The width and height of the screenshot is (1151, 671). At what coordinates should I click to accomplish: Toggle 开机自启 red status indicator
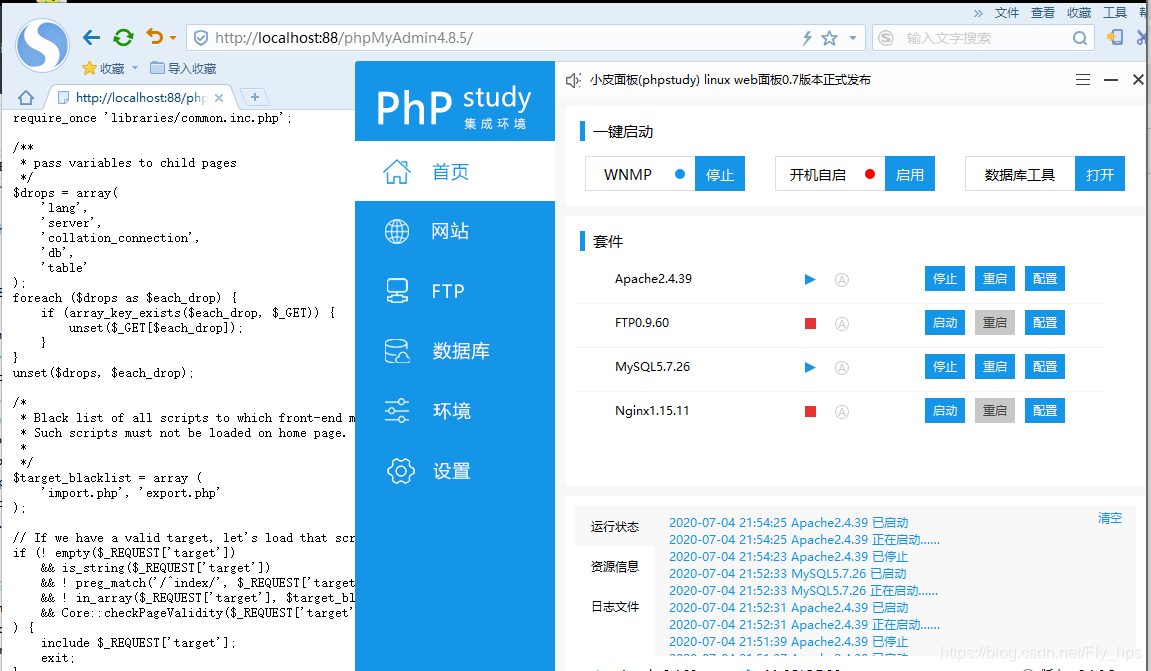coord(870,174)
